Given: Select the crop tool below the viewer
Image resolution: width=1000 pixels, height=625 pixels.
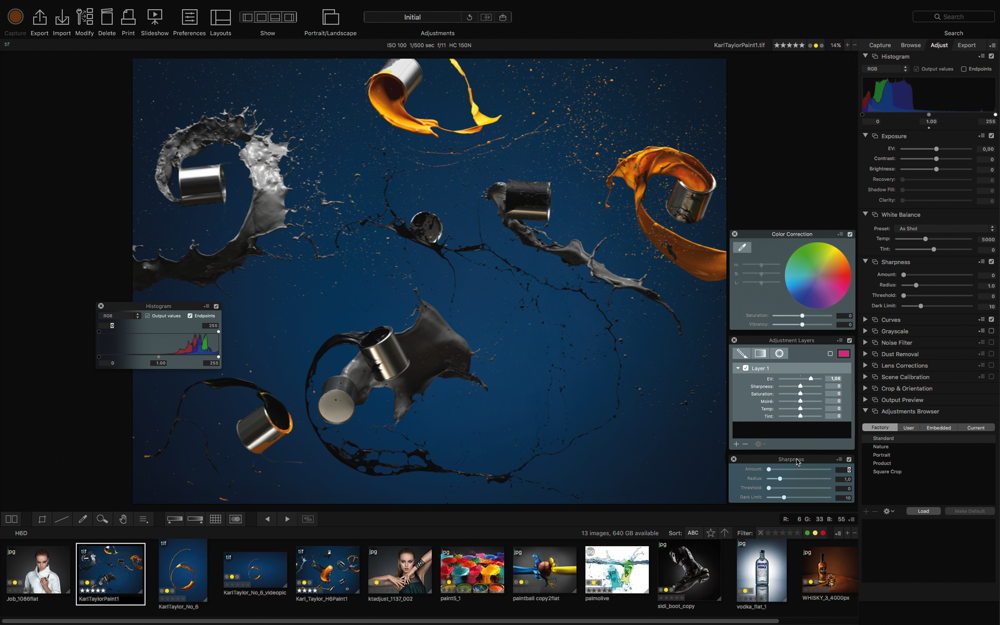Looking at the screenshot, I should click(42, 519).
